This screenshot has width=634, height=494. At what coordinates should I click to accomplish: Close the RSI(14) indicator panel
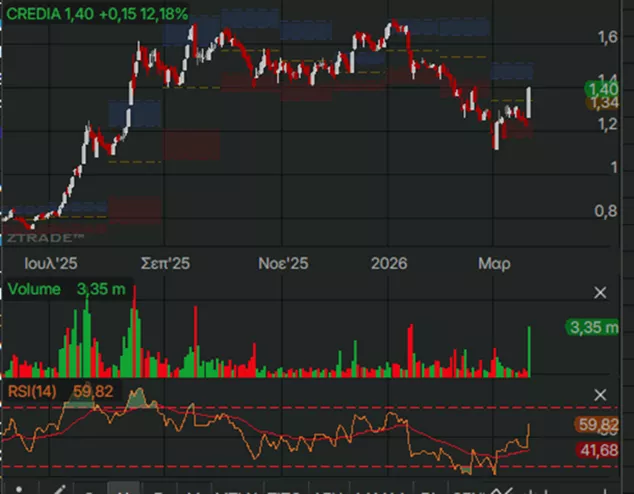(600, 395)
